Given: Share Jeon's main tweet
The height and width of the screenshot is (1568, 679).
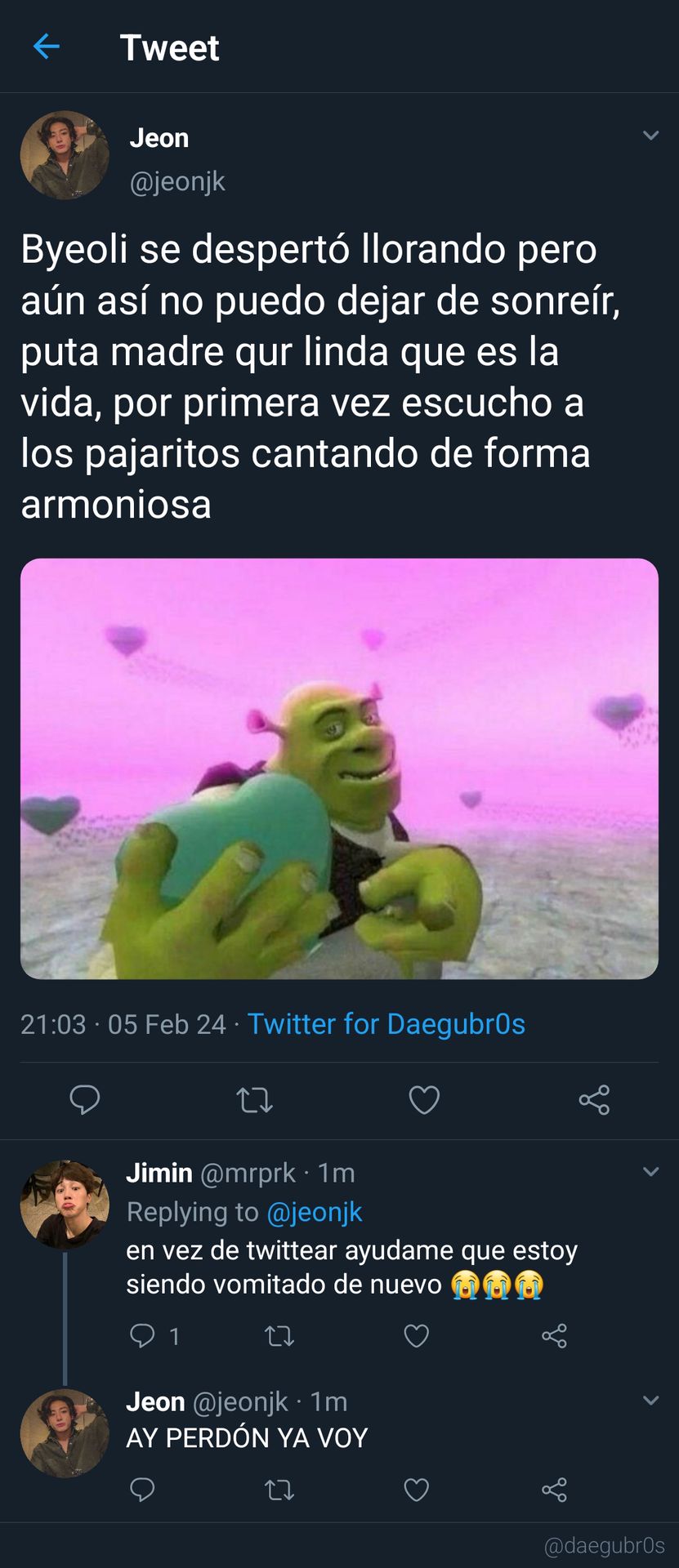Looking at the screenshot, I should click(x=594, y=1100).
